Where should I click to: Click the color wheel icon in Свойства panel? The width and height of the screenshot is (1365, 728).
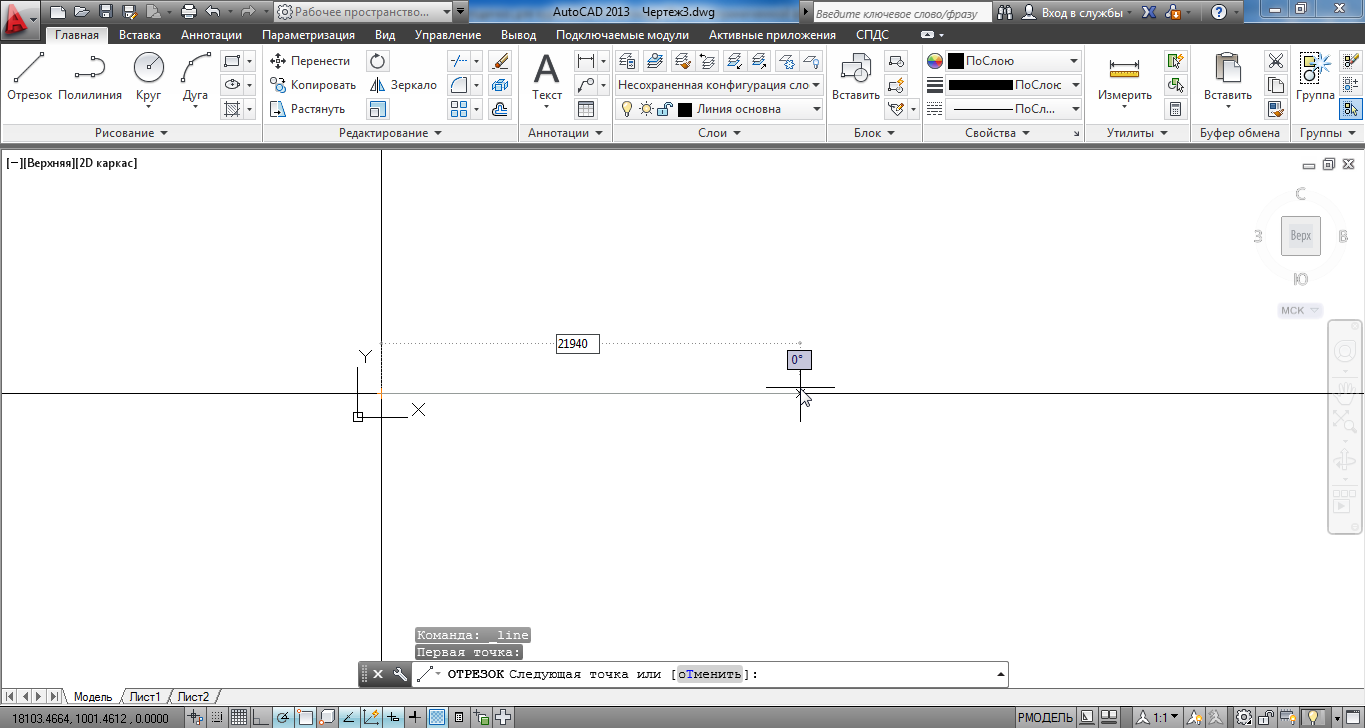click(935, 61)
